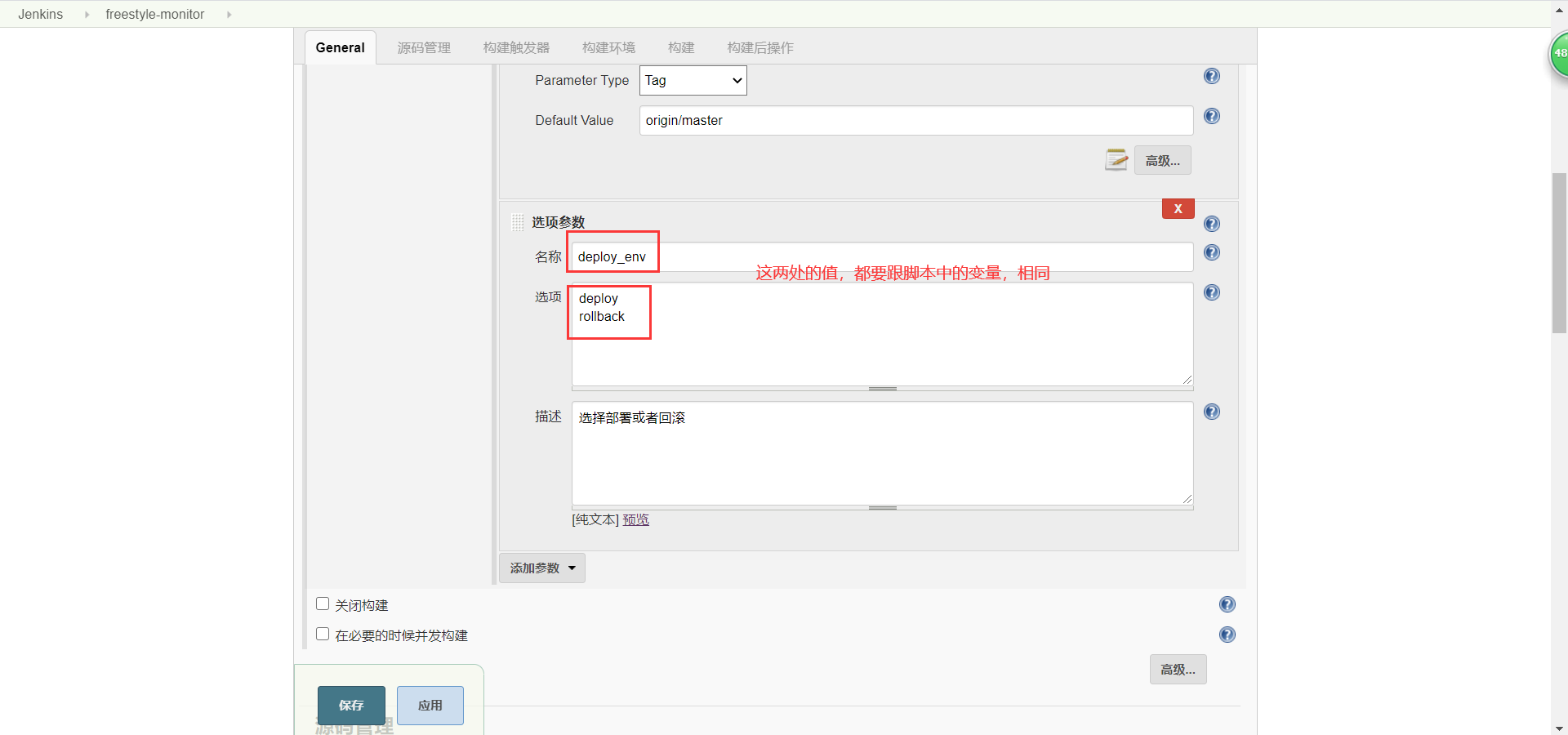
Task: Click scrollbar down arrow at bottom right
Action: (1559, 728)
